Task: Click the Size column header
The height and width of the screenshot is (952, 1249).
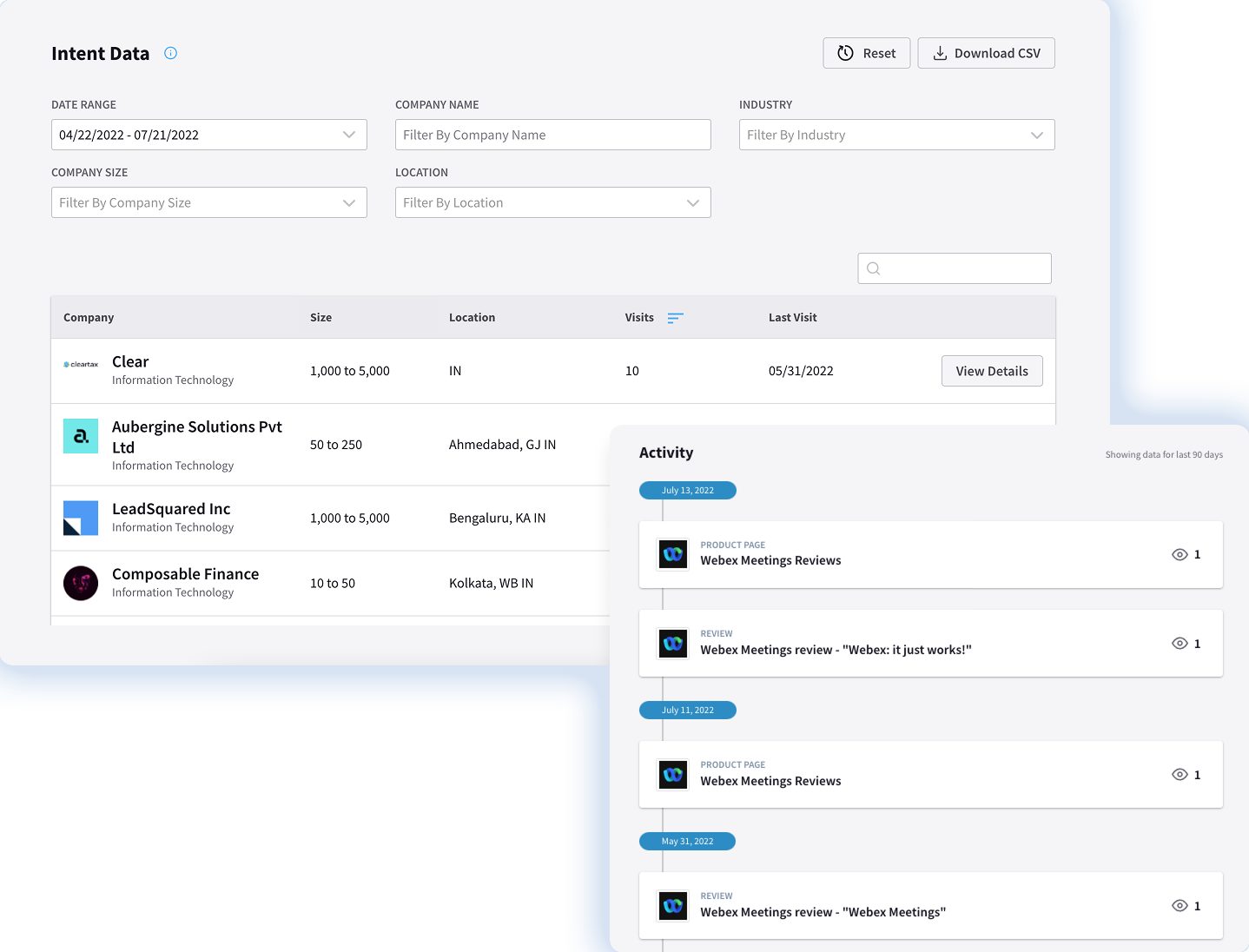Action: 321,318
